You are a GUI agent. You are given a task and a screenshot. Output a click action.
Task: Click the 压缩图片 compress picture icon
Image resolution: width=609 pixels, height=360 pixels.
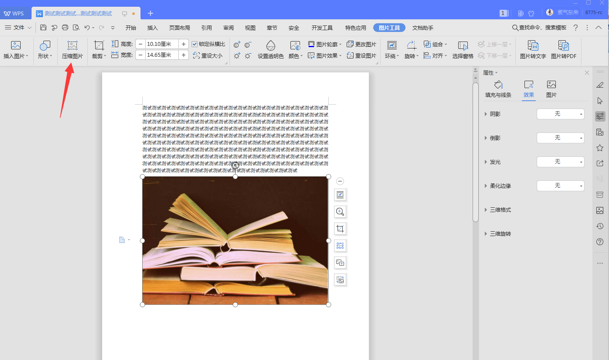(72, 49)
